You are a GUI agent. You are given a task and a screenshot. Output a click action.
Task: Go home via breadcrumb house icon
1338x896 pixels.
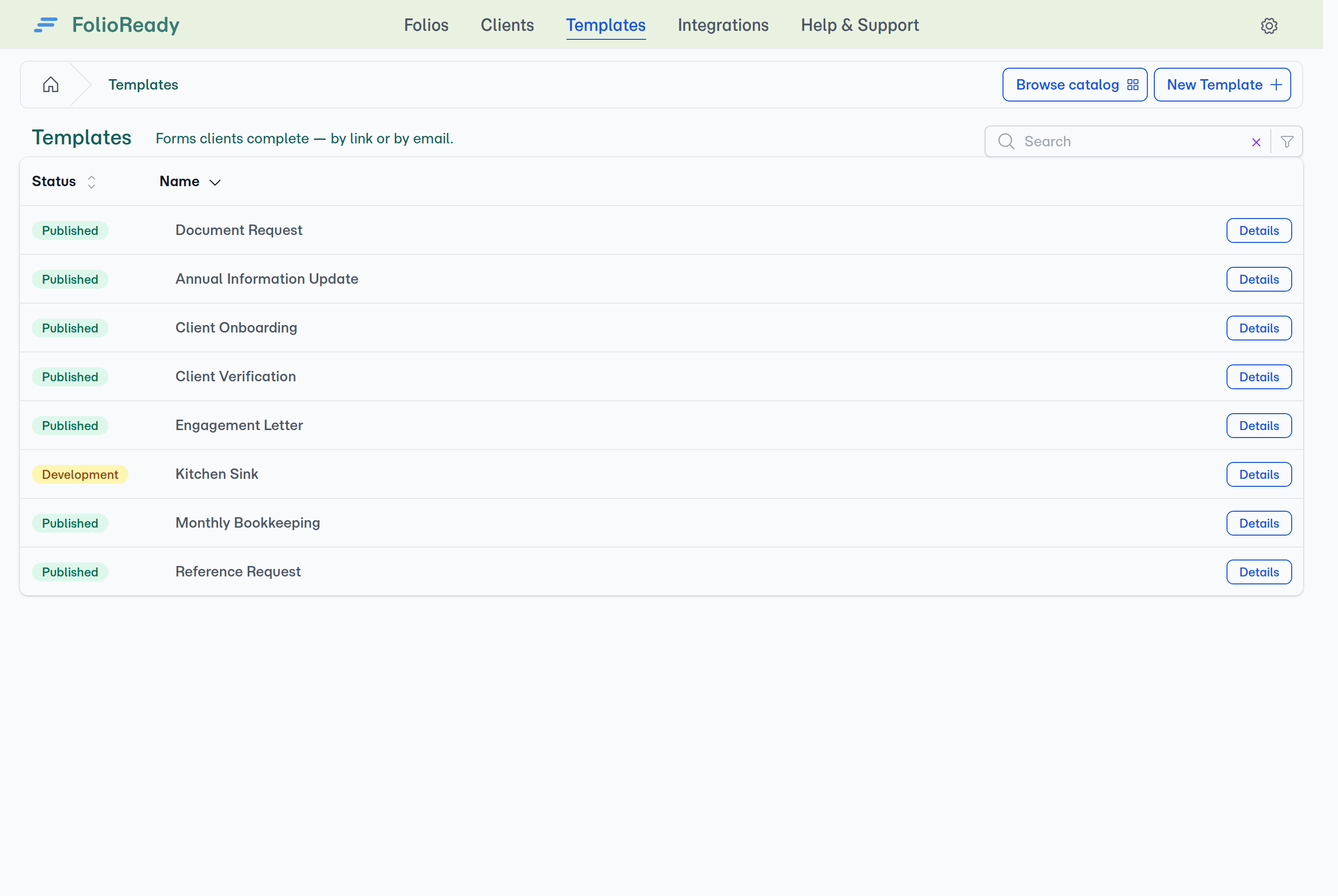click(51, 85)
